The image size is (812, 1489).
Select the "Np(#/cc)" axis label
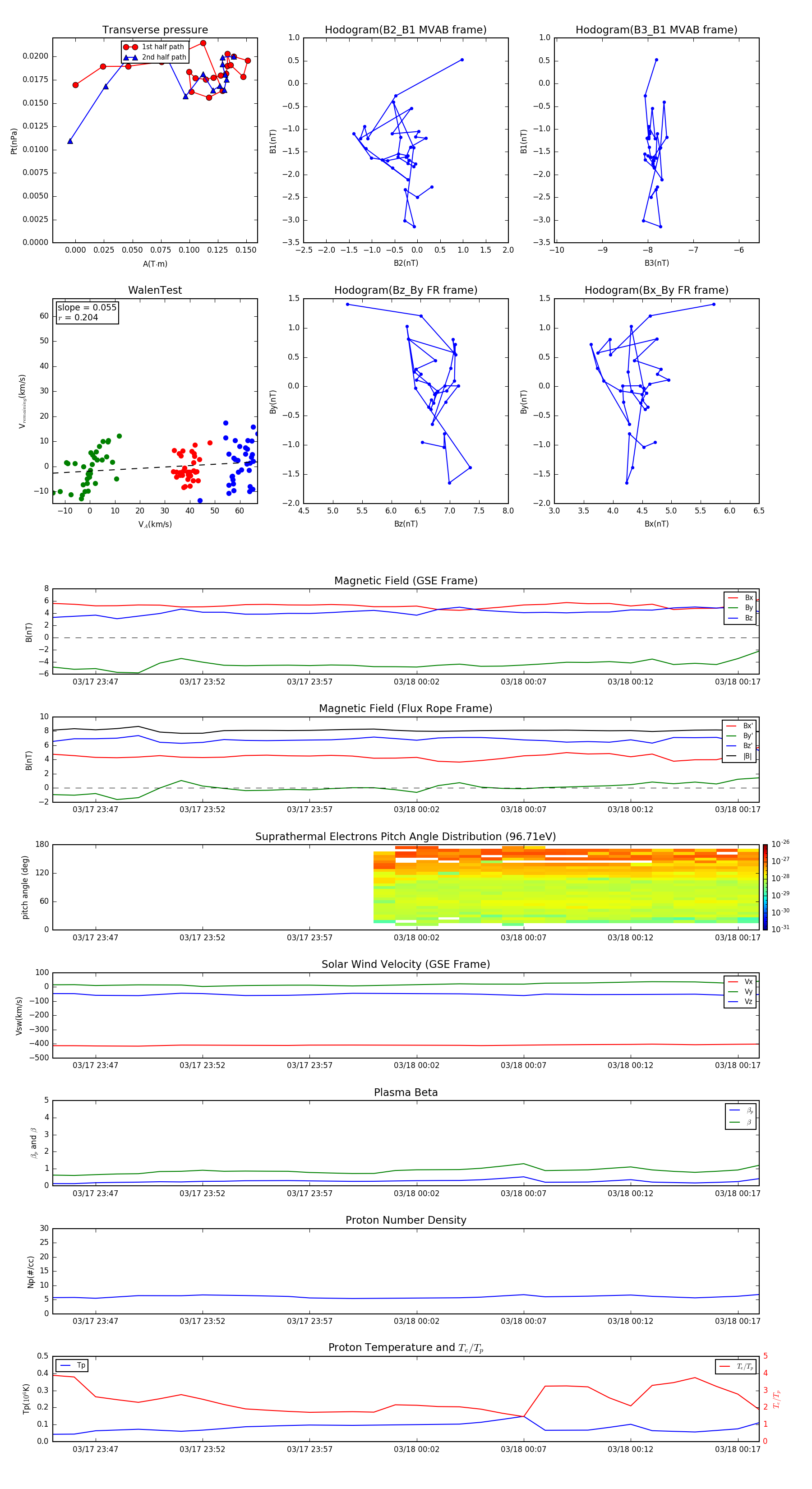point(31,1272)
